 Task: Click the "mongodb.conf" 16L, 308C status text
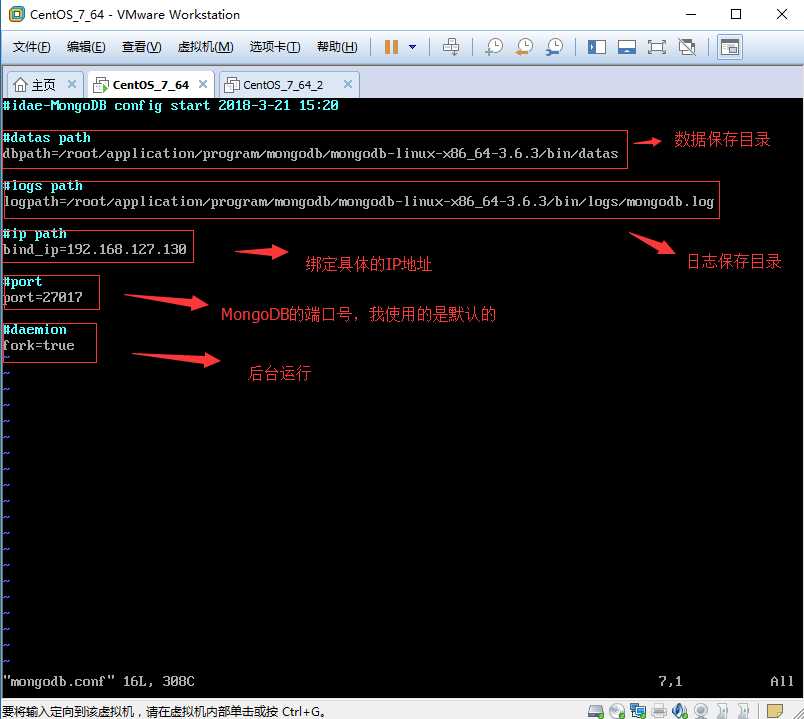99,682
